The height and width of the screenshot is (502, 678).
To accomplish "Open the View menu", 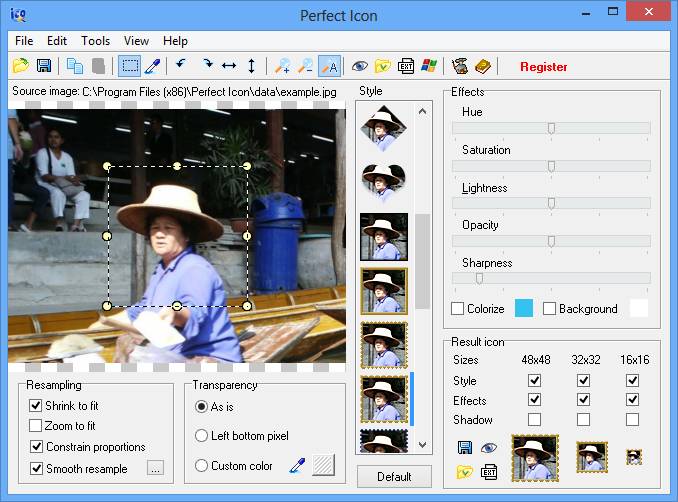I will click(136, 41).
